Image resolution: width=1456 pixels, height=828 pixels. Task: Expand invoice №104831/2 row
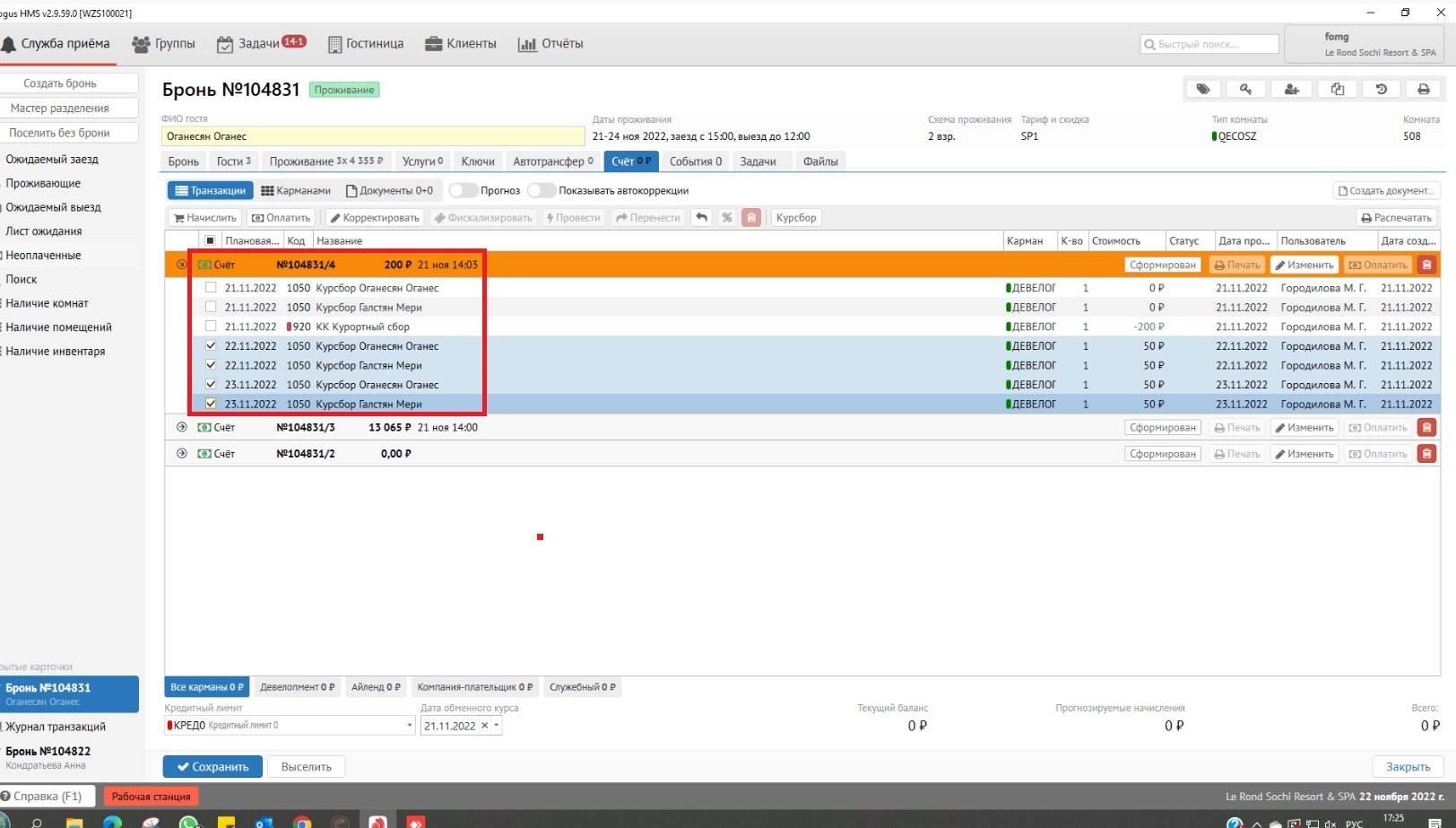pos(182,454)
